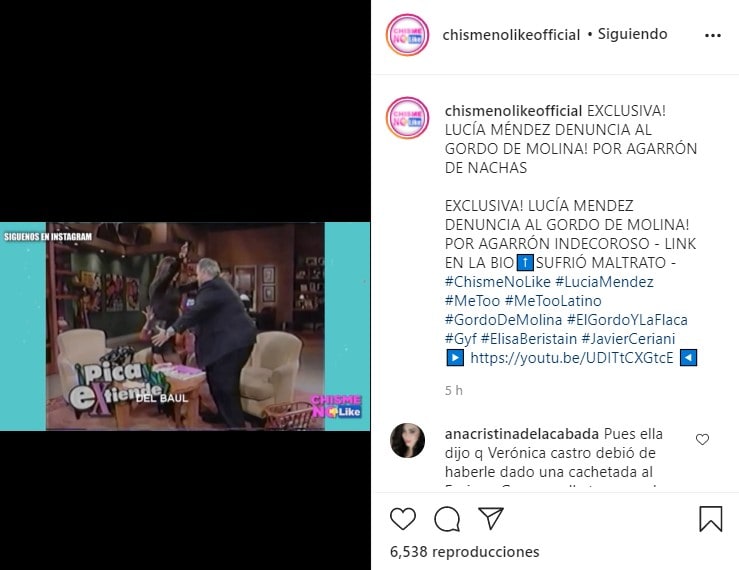
Task: Open the #LuciaMendez hashtag
Action: tap(604, 281)
